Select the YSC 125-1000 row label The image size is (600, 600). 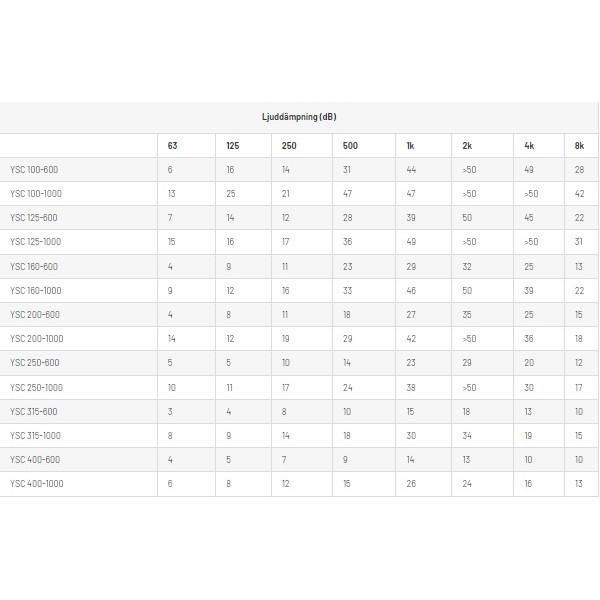click(36, 242)
